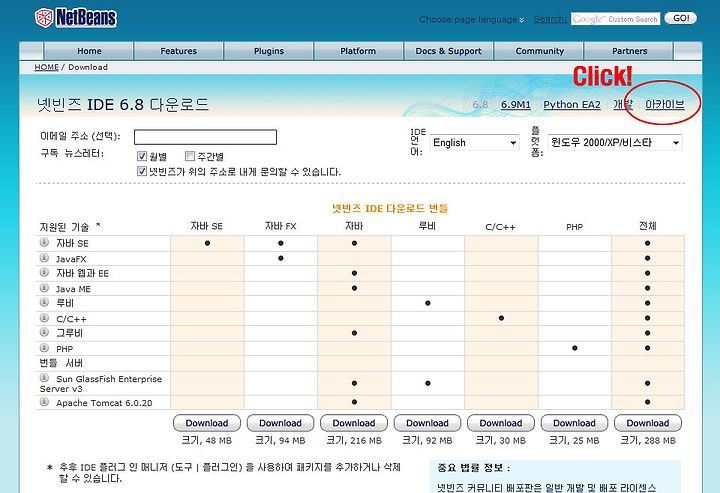Image resolution: width=720 pixels, height=493 pixels.
Task: Download the 전체 bundle, 288 MB
Action: coord(647,423)
